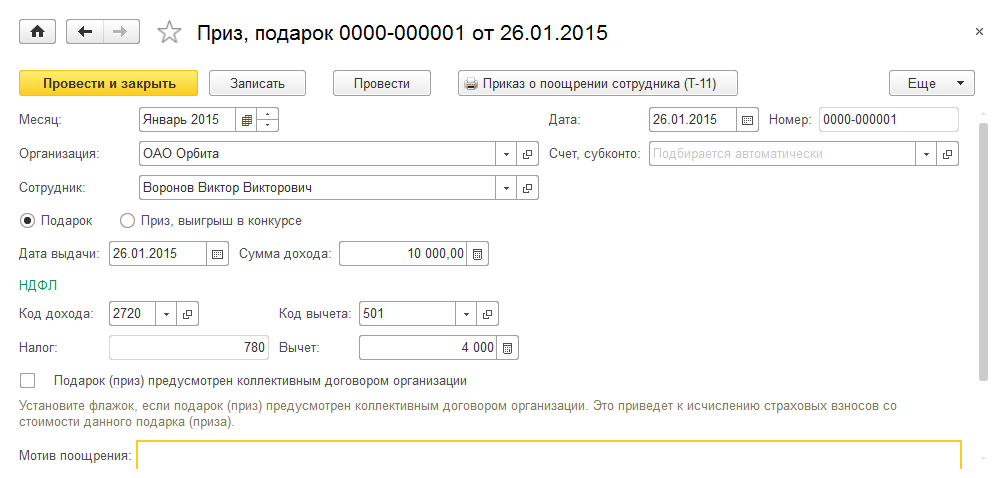Decrease month with the down stepper
1001x478 pixels.
(267, 126)
